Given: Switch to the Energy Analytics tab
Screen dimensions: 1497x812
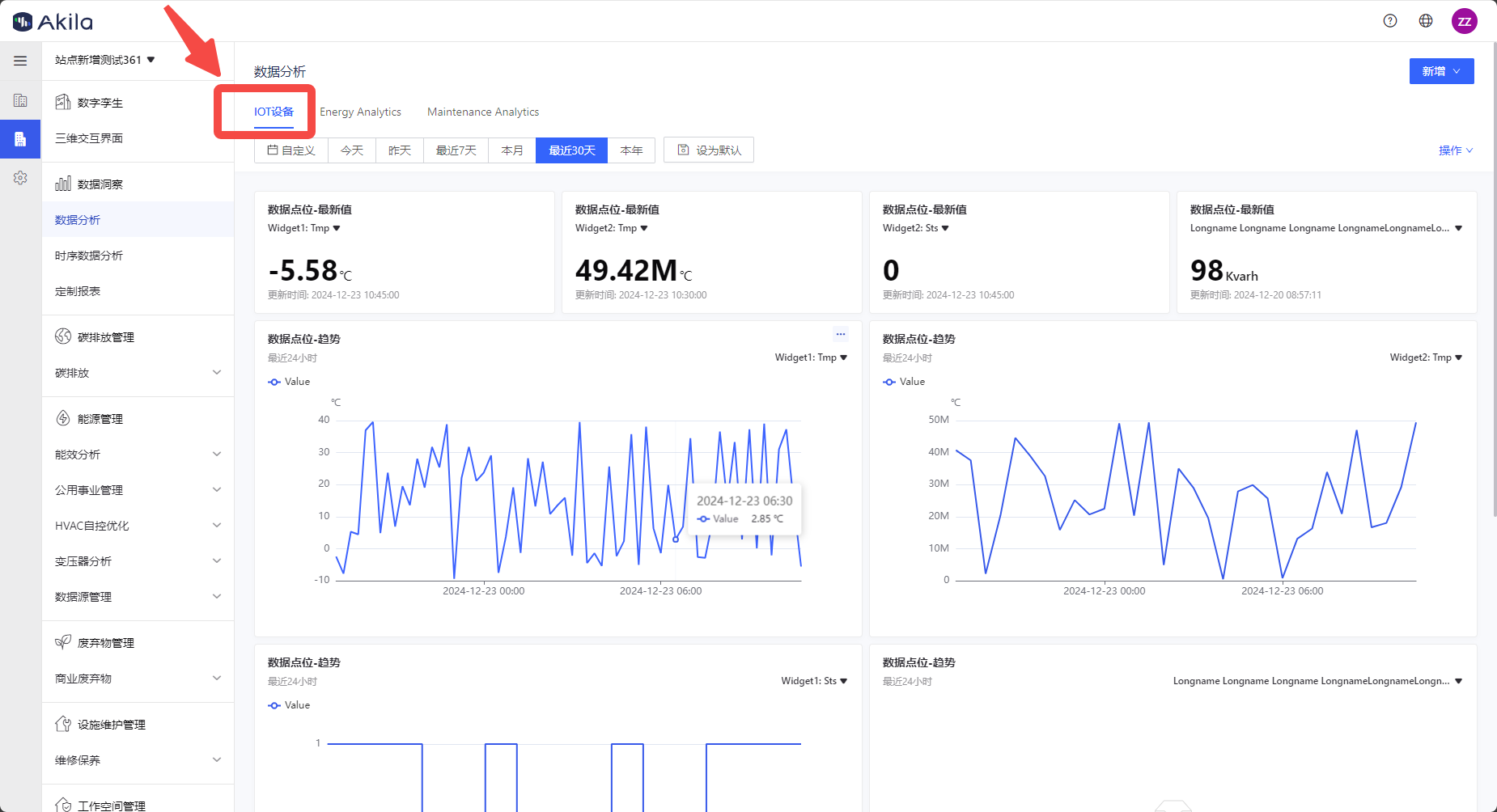Looking at the screenshot, I should click(x=360, y=112).
